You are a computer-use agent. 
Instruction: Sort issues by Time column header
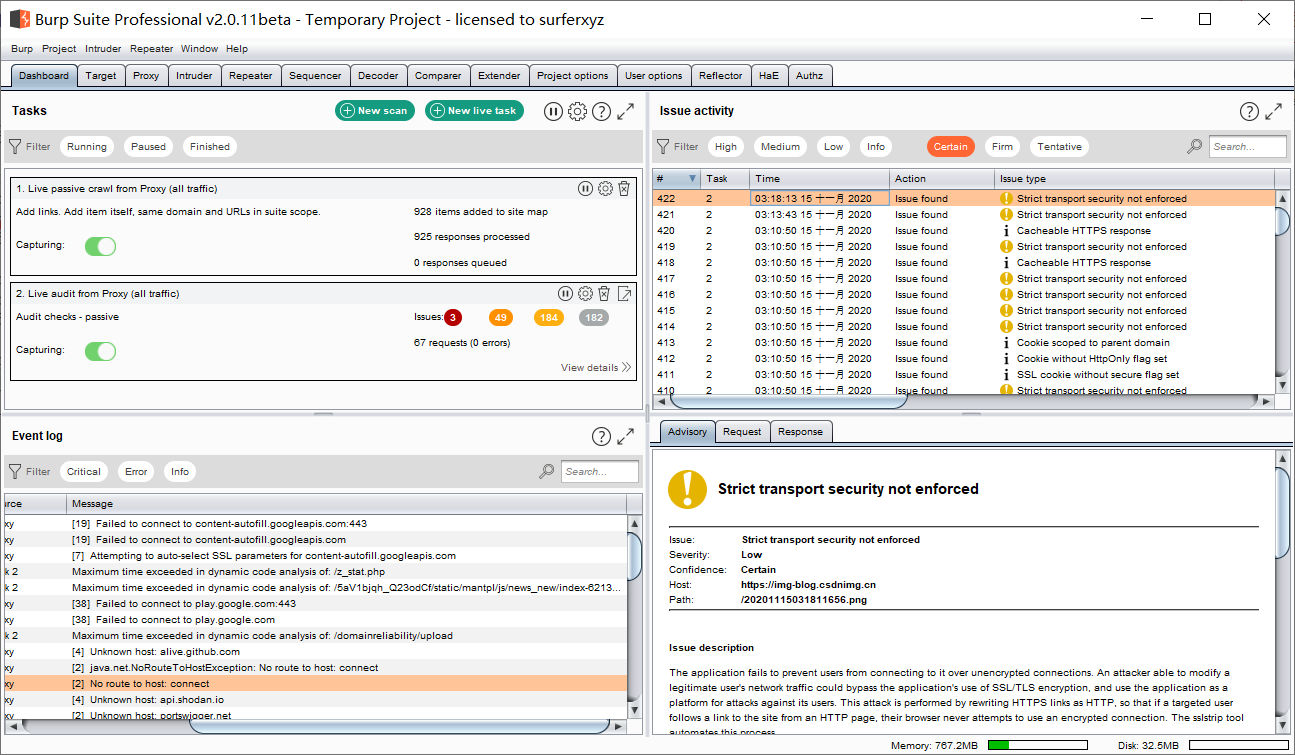pyautogui.click(x=819, y=179)
